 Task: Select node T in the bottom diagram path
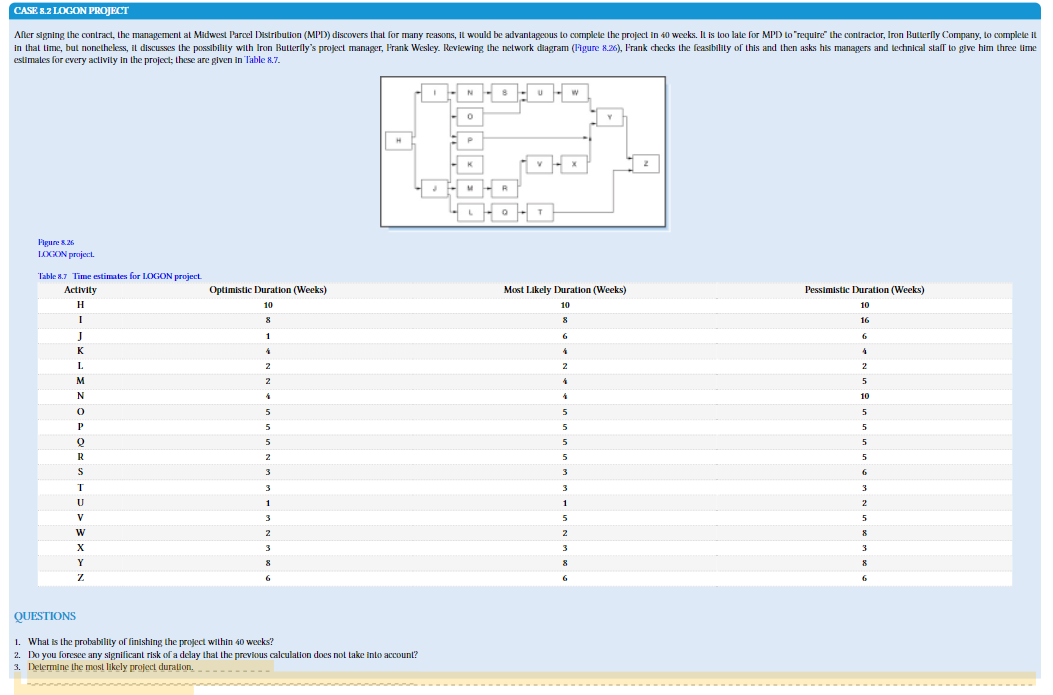click(x=540, y=212)
